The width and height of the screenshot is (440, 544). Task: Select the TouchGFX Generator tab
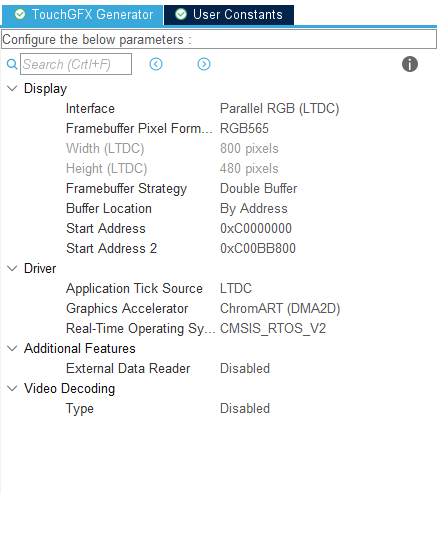coord(82,15)
